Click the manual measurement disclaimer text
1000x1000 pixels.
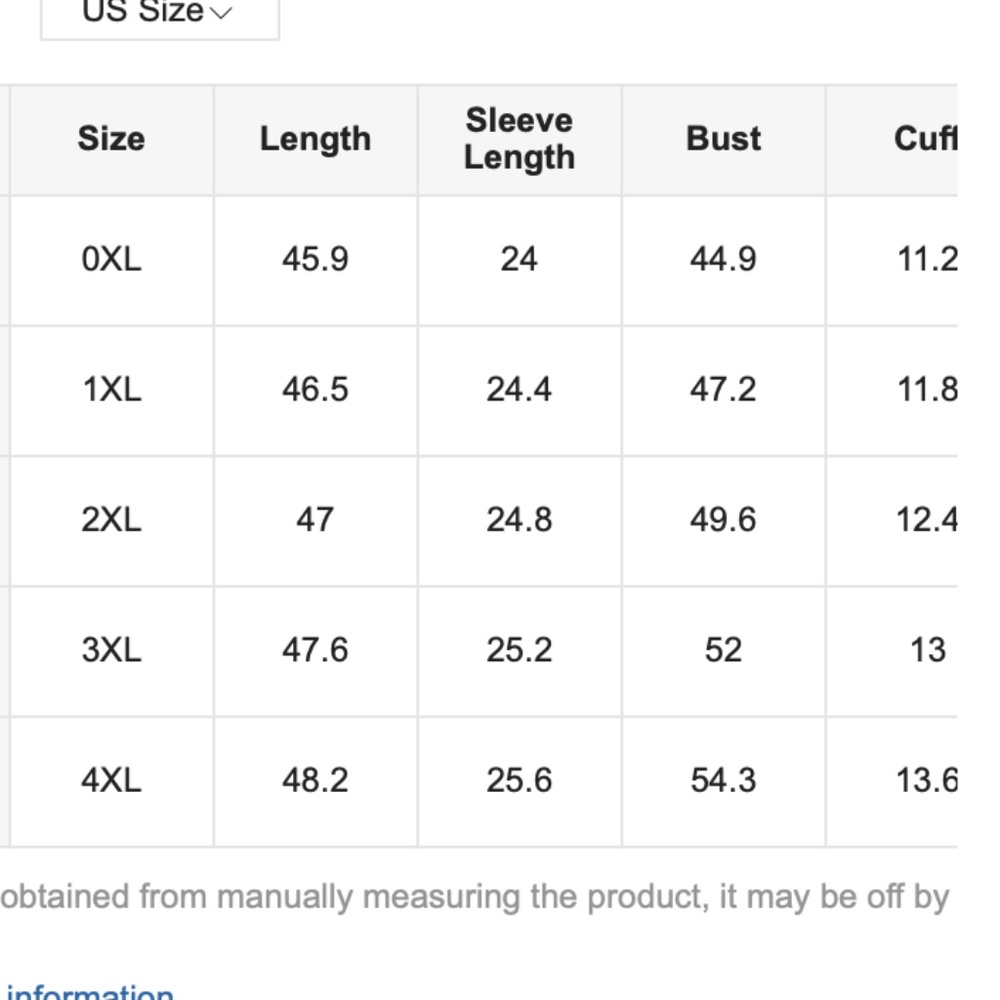[474, 896]
